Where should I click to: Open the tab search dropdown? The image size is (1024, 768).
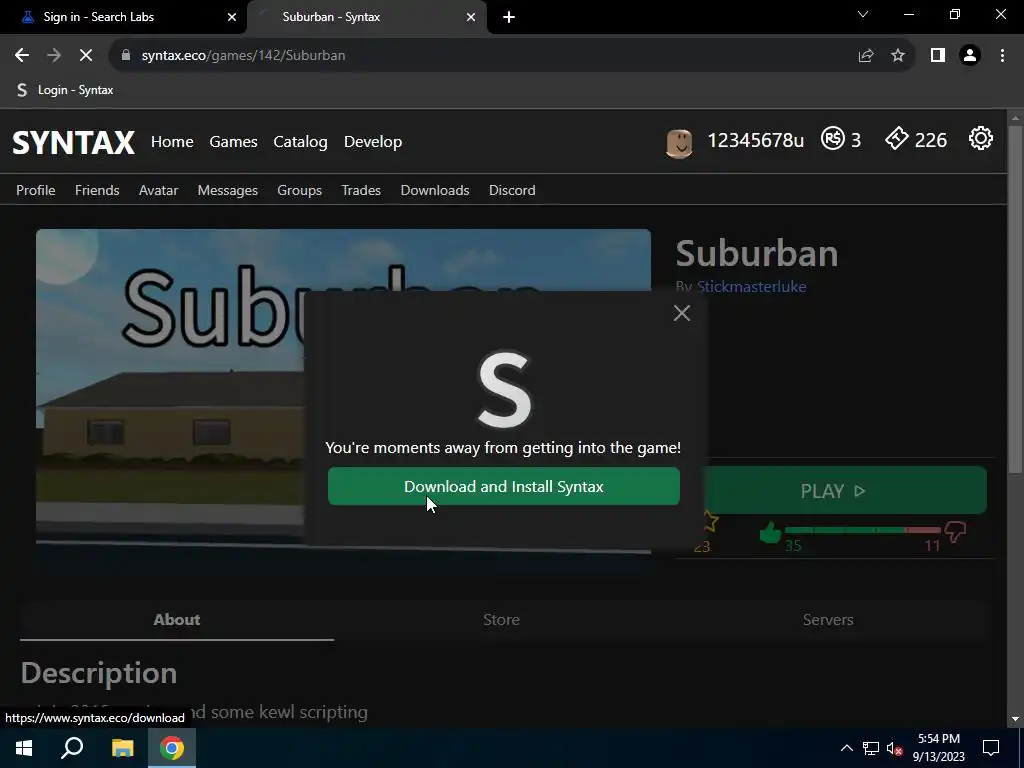pyautogui.click(x=863, y=14)
